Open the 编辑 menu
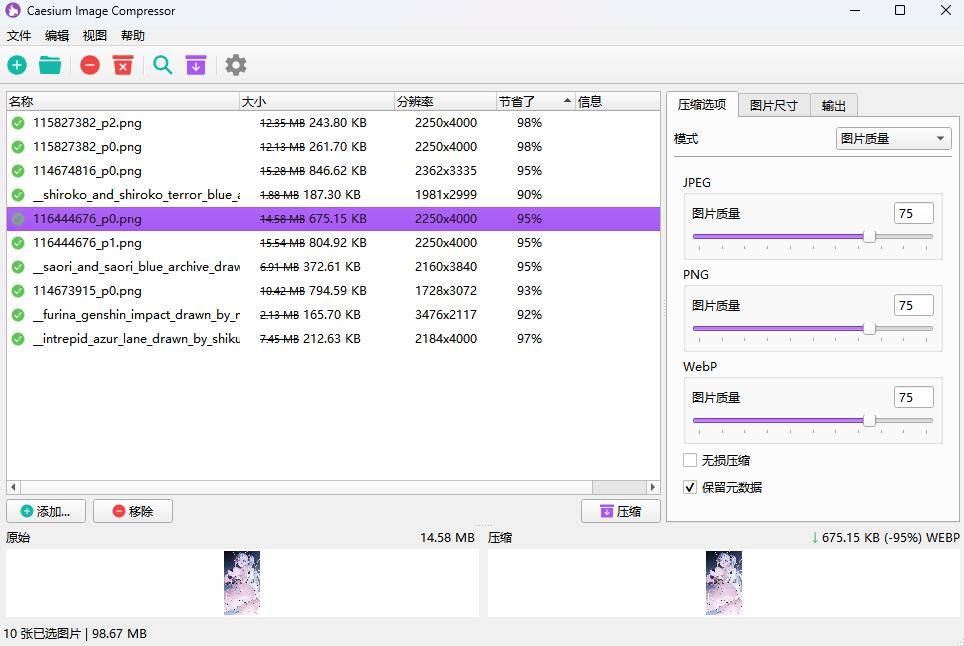964x646 pixels. point(57,36)
